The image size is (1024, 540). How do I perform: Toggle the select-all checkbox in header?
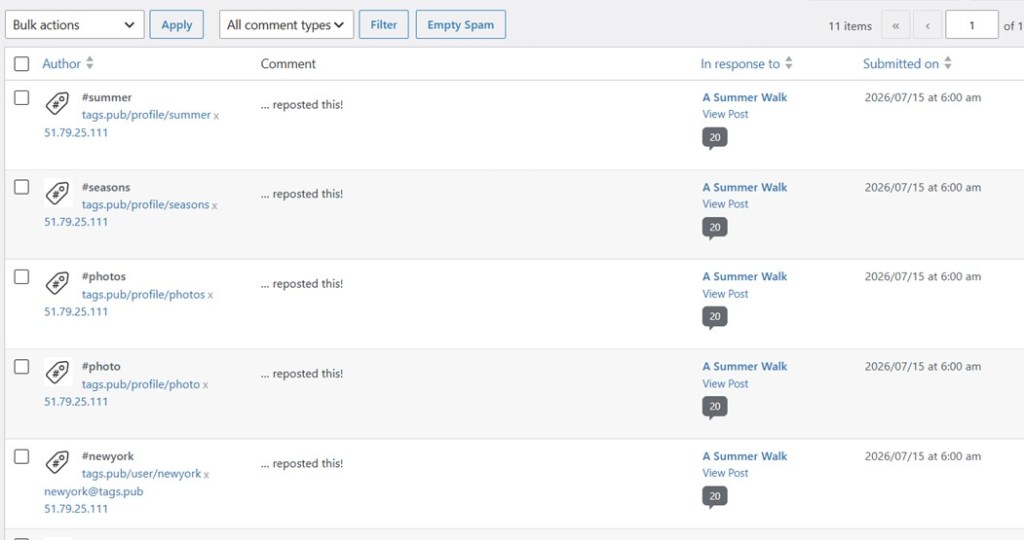pyautogui.click(x=22, y=63)
